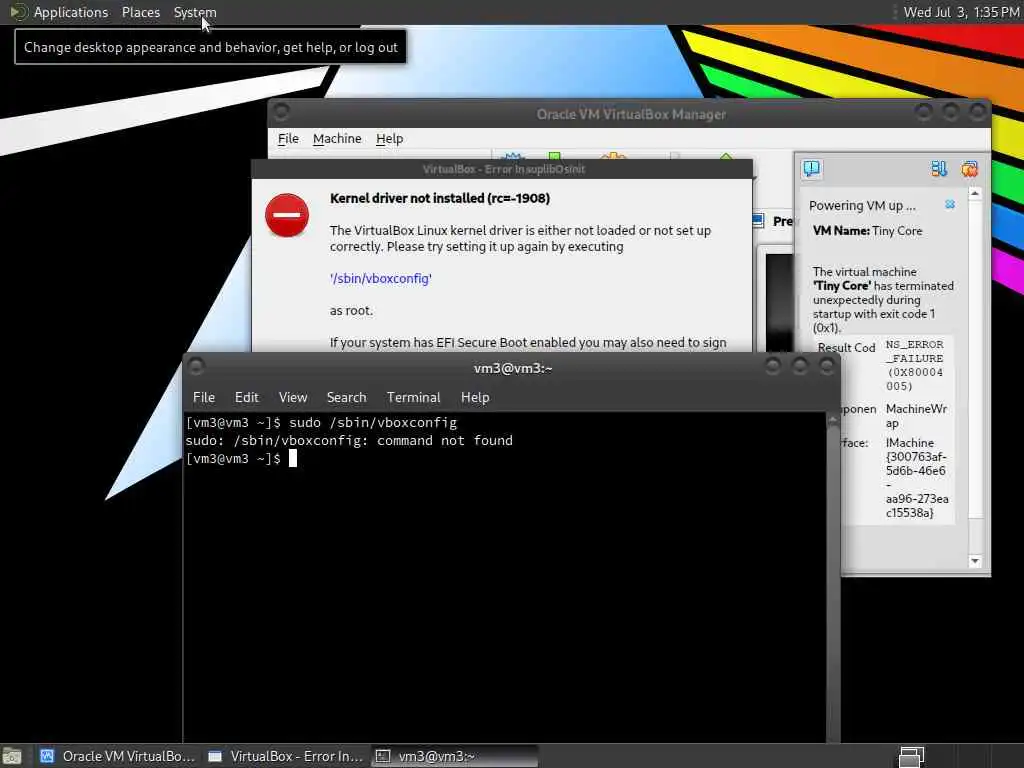The height and width of the screenshot is (768, 1024).
Task: Click the terminal prompt input line
Action: [241, 458]
